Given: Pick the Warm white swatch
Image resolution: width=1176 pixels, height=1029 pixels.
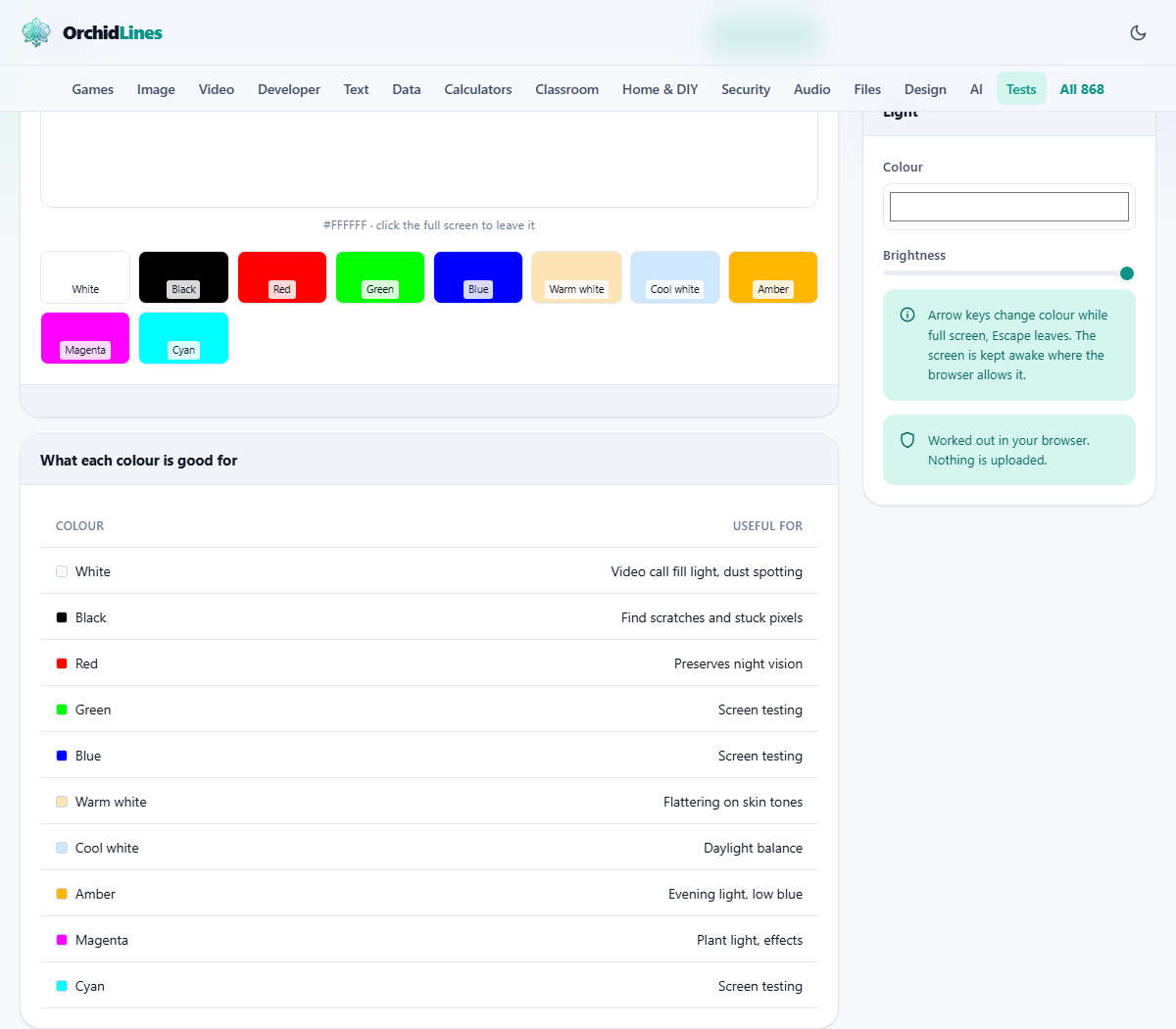Looking at the screenshot, I should (x=577, y=277).
